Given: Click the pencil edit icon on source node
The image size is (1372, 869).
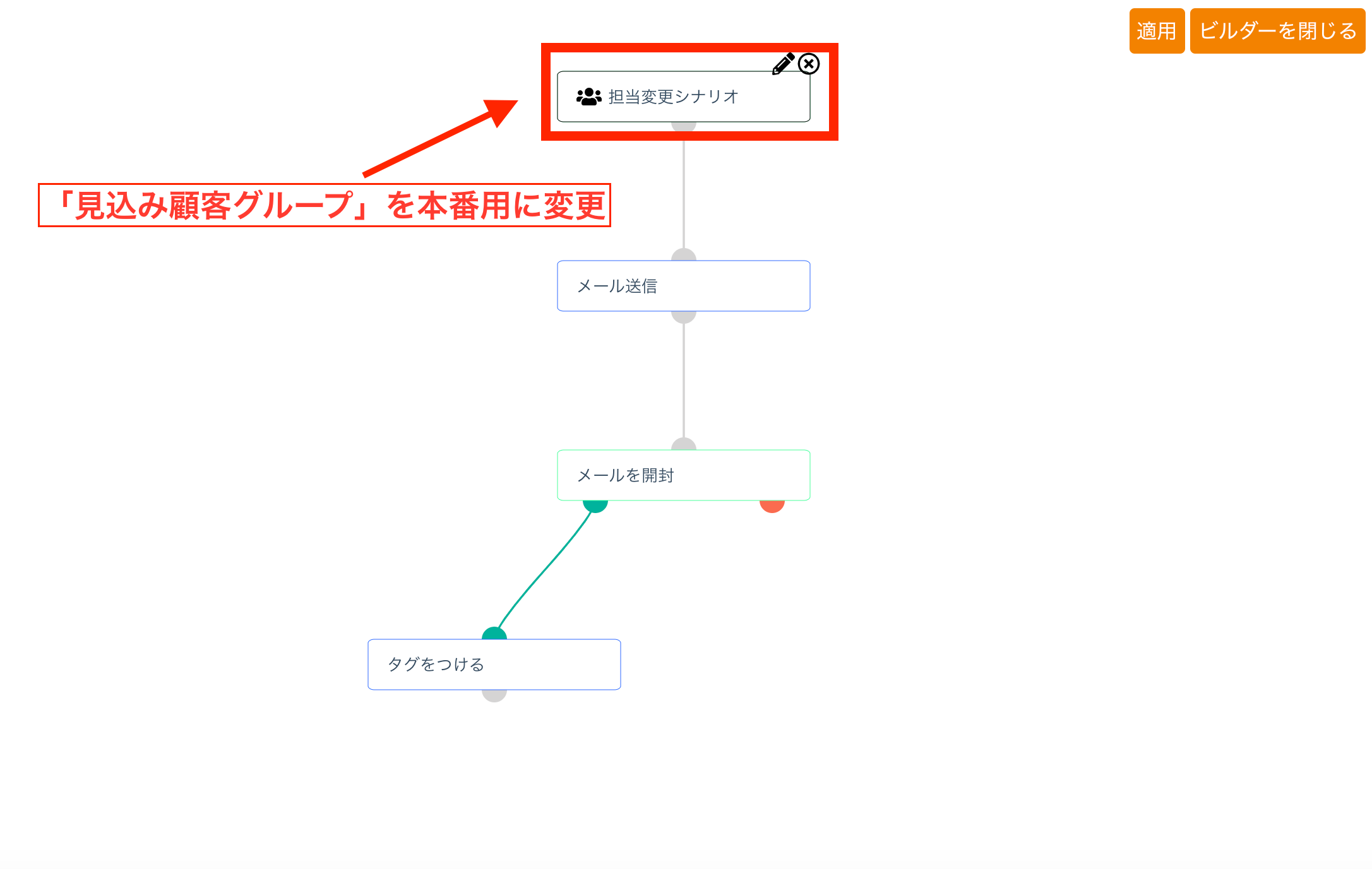Looking at the screenshot, I should pos(783,64).
